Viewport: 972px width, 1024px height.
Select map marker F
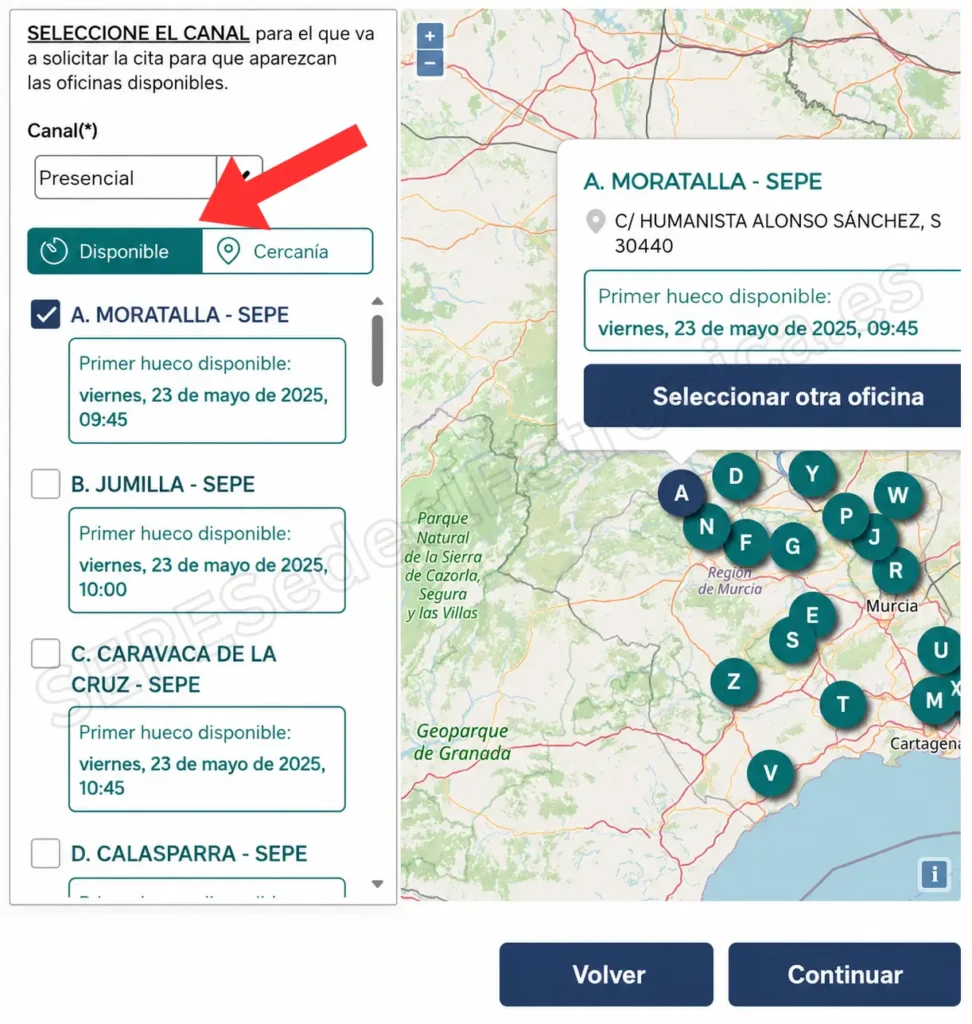745,542
